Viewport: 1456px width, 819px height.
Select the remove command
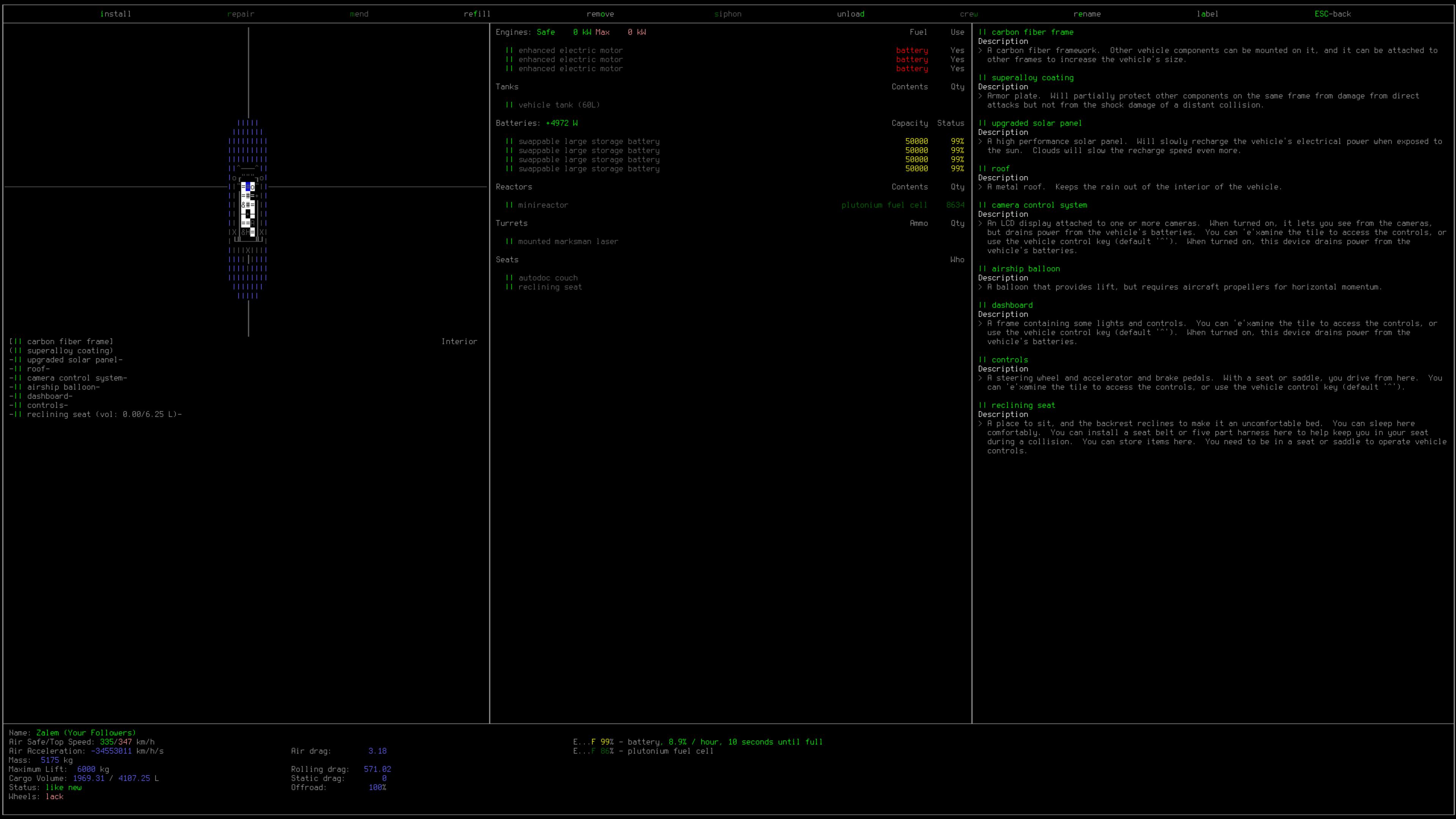(600, 14)
